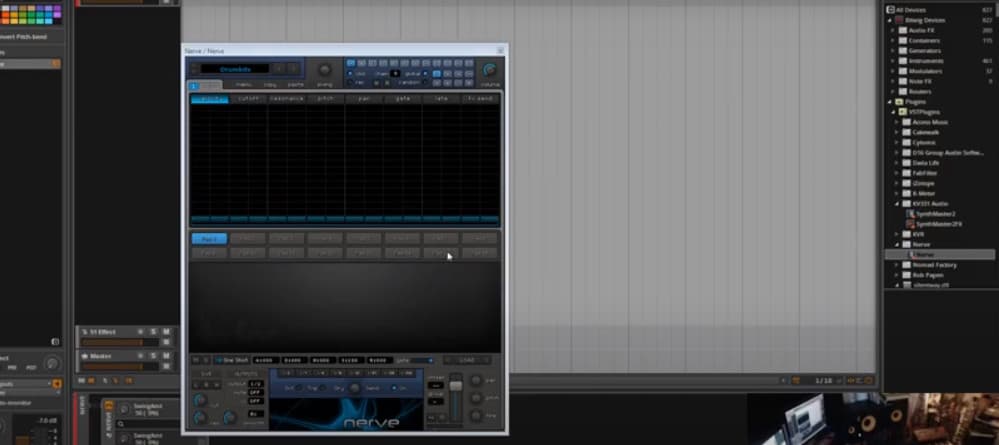The image size is (999, 445).
Task: Click the Audio FX folder icon
Action: (903, 30)
